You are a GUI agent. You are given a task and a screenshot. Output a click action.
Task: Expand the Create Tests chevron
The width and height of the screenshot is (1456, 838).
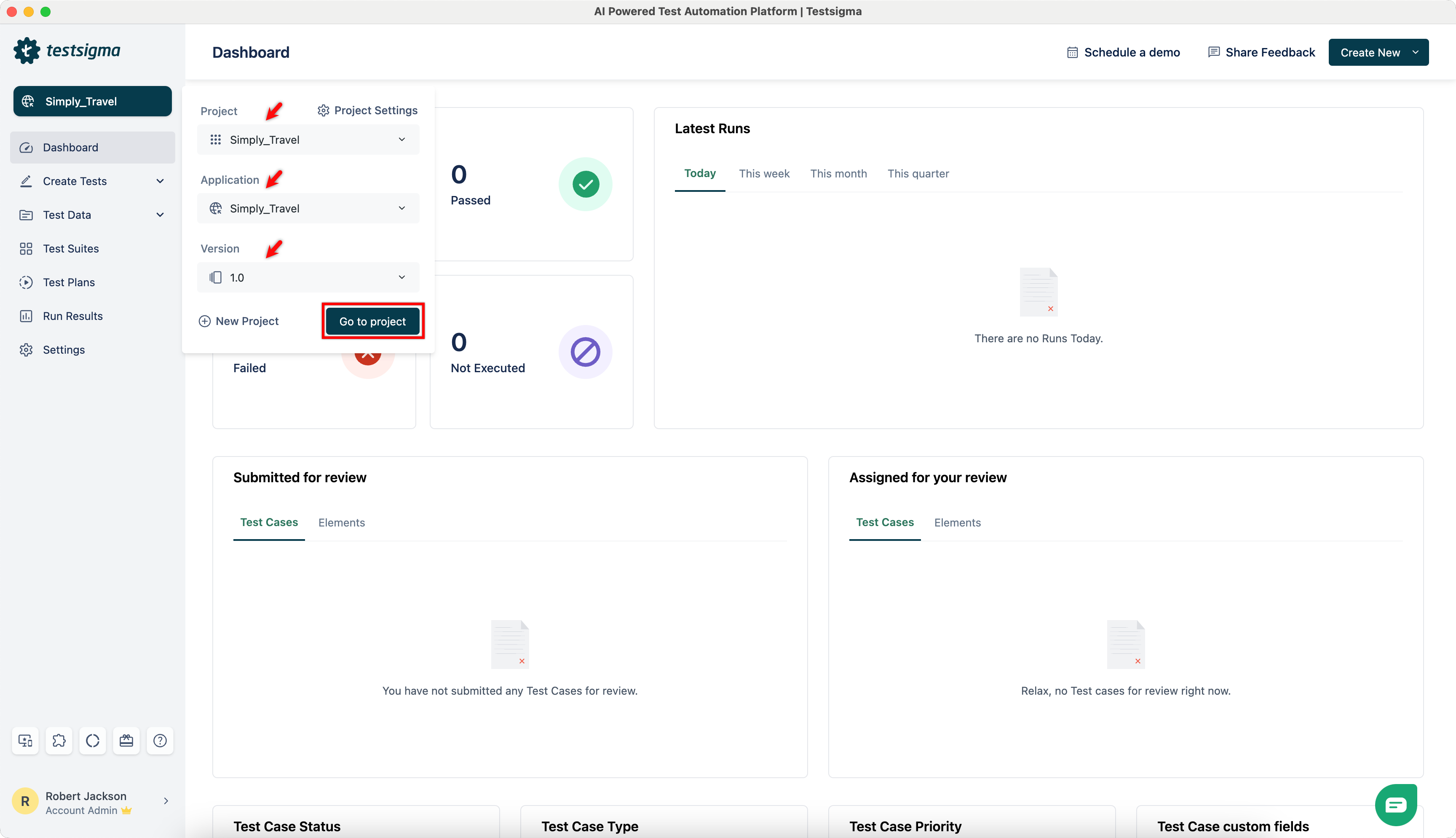click(160, 181)
